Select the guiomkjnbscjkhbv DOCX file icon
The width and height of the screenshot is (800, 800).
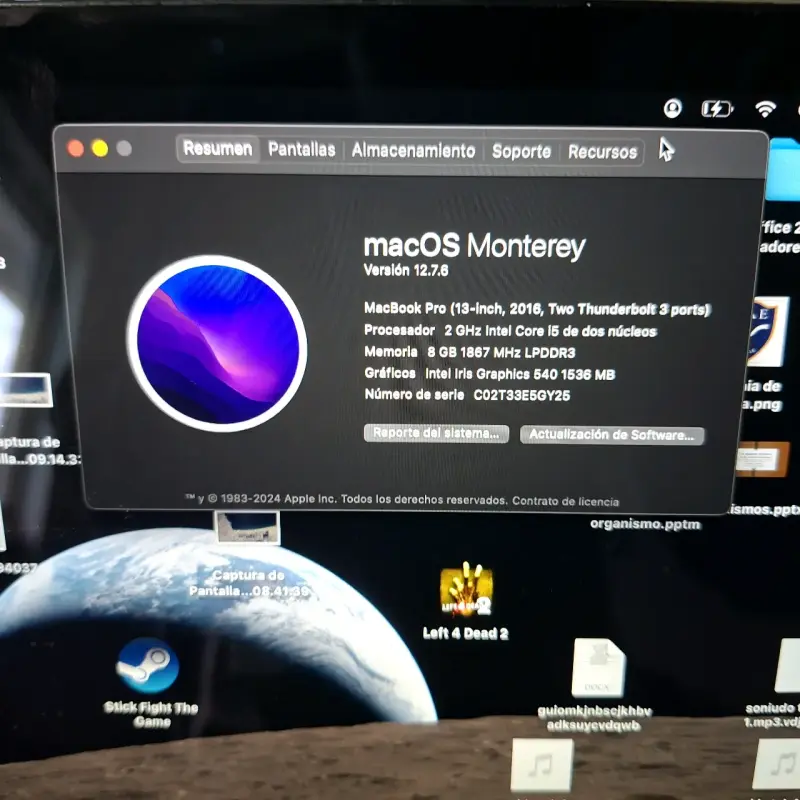pos(598,668)
